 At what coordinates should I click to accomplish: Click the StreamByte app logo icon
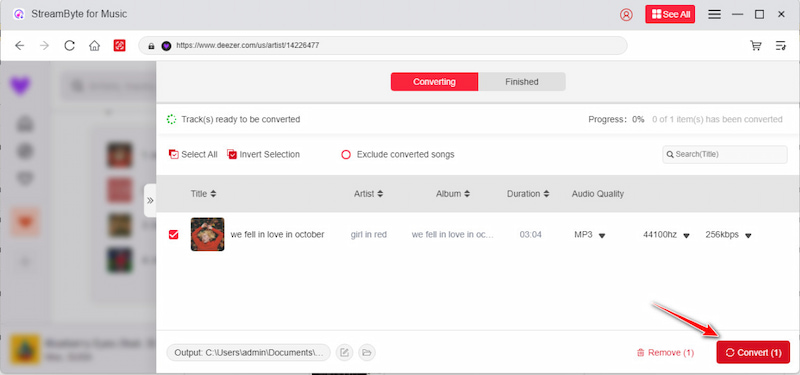pos(19,14)
